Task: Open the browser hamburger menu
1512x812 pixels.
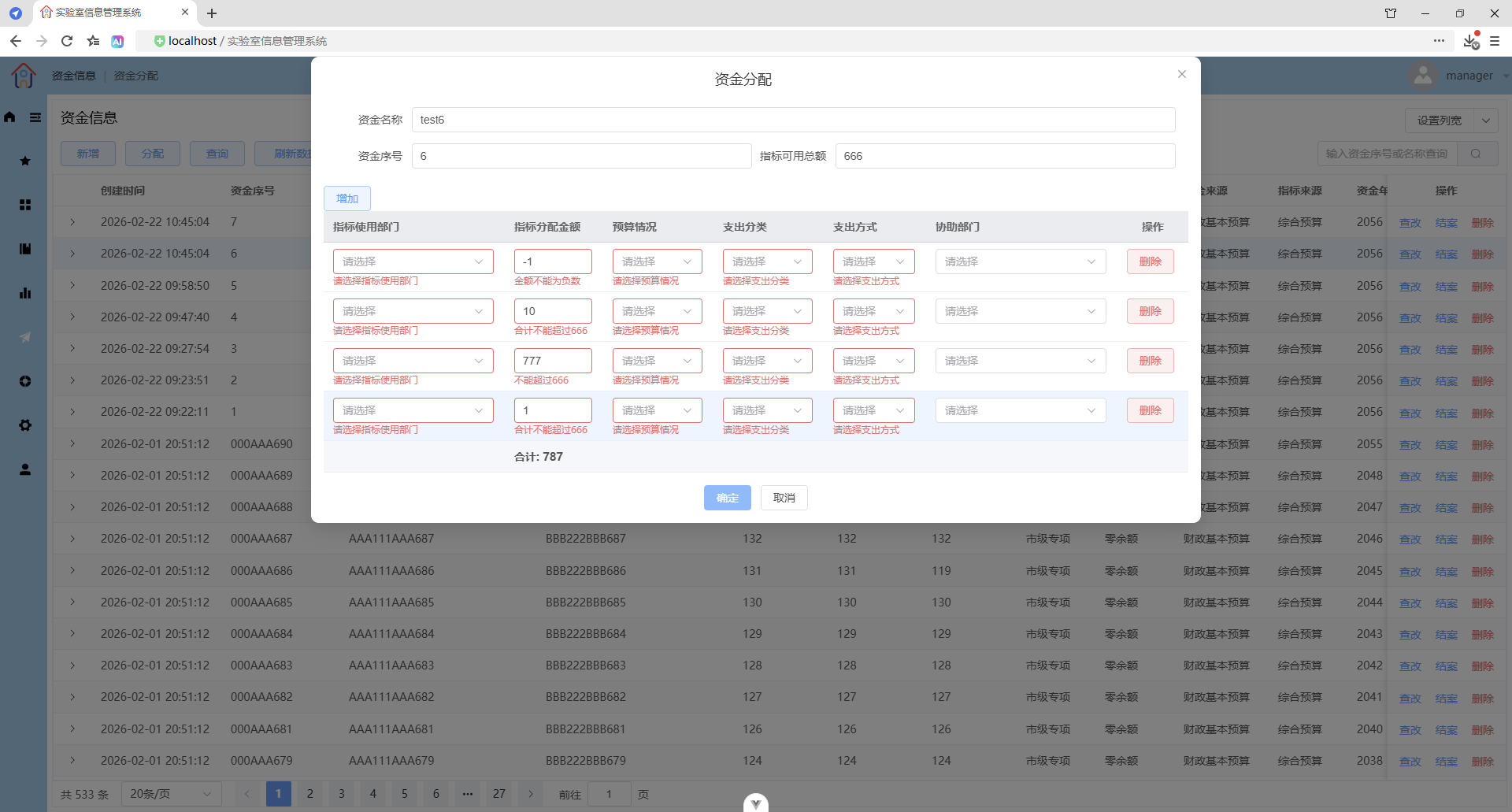Action: 1495,41
